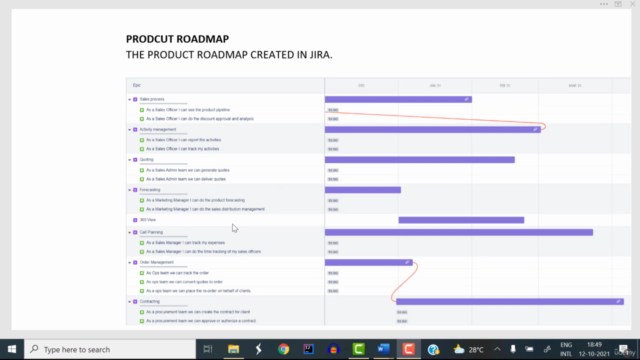The image size is (640, 360).
Task: Open the green Camtasia icon in taskbar
Action: pyautogui.click(x=358, y=349)
